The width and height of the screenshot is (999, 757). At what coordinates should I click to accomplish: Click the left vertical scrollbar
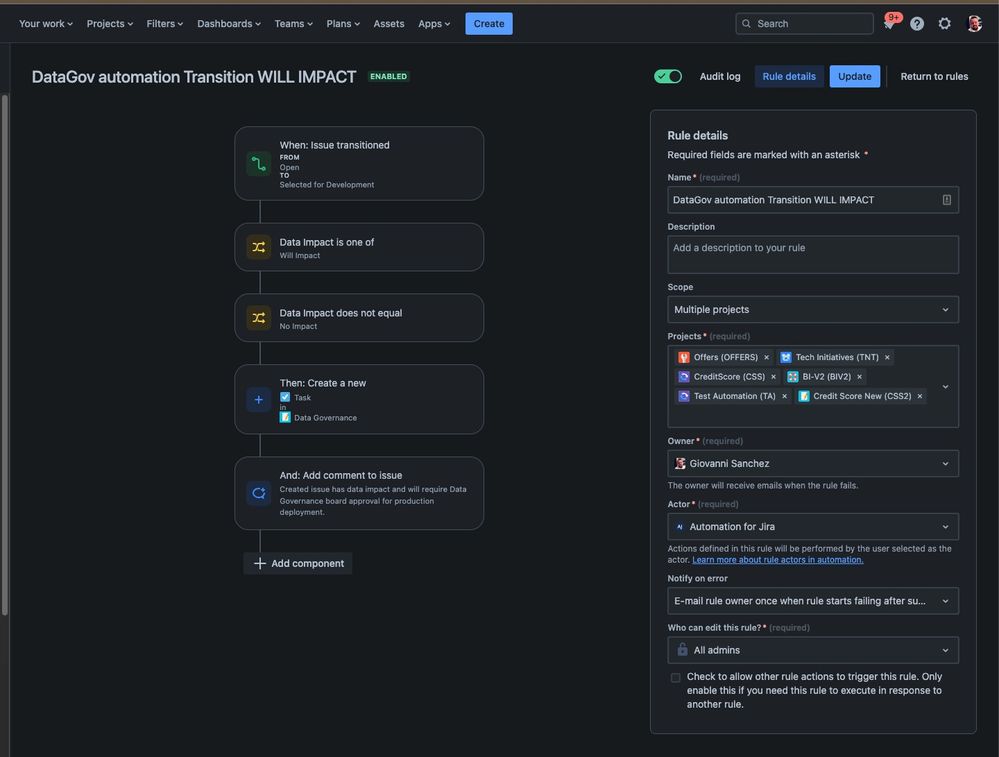tap(5, 355)
